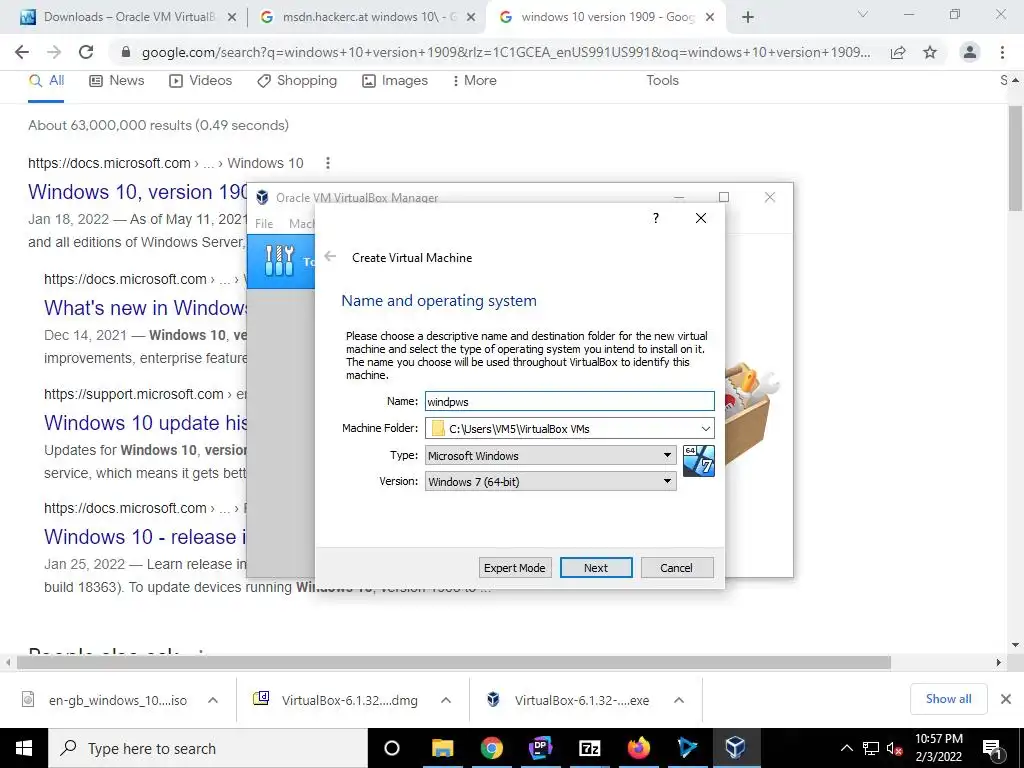1024x768 pixels.
Task: Click the share page icon in address bar
Action: [x=898, y=52]
